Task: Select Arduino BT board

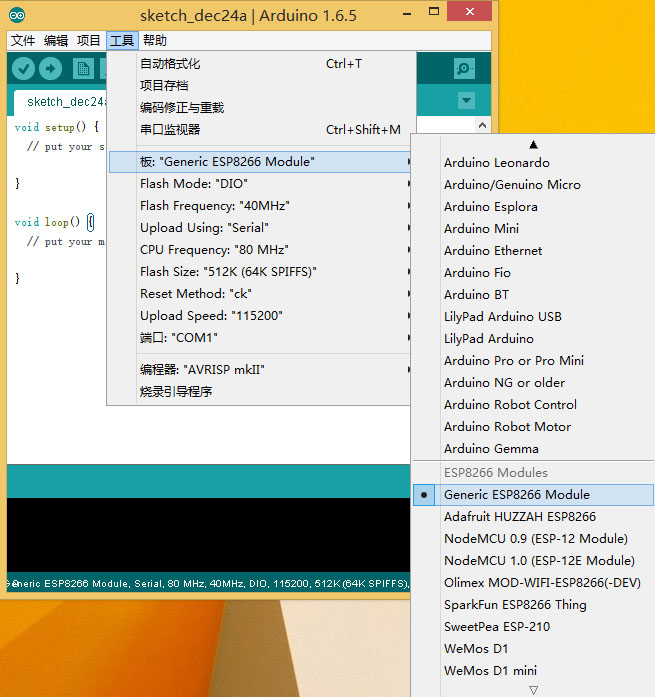Action: click(x=534, y=295)
